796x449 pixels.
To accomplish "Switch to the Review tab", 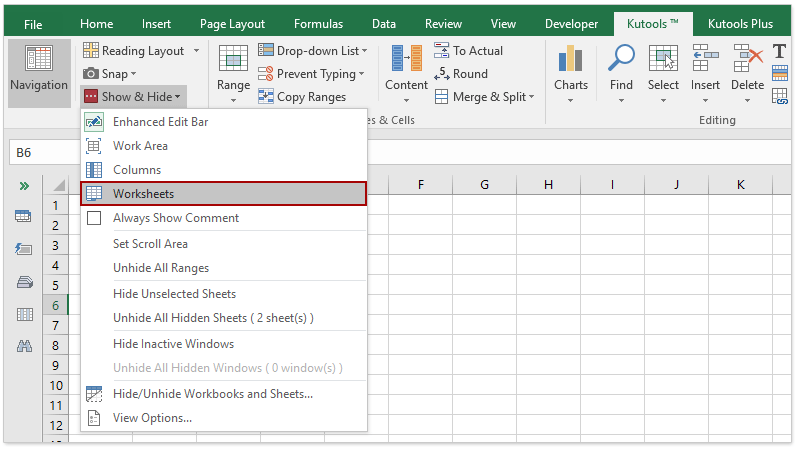I will 443,24.
